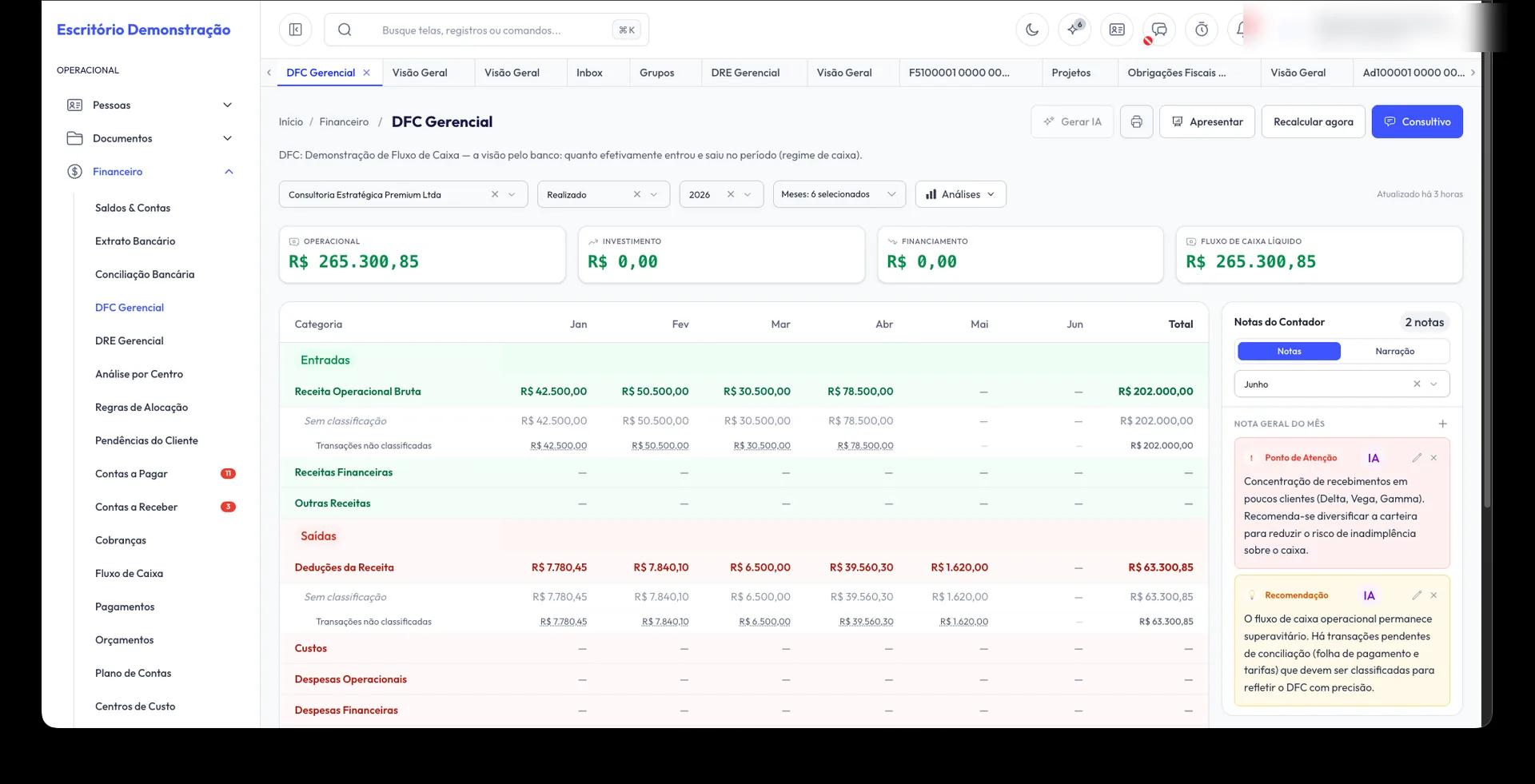This screenshot has height=784, width=1535.
Task: Open the chat messages icon
Action: (x=1159, y=30)
